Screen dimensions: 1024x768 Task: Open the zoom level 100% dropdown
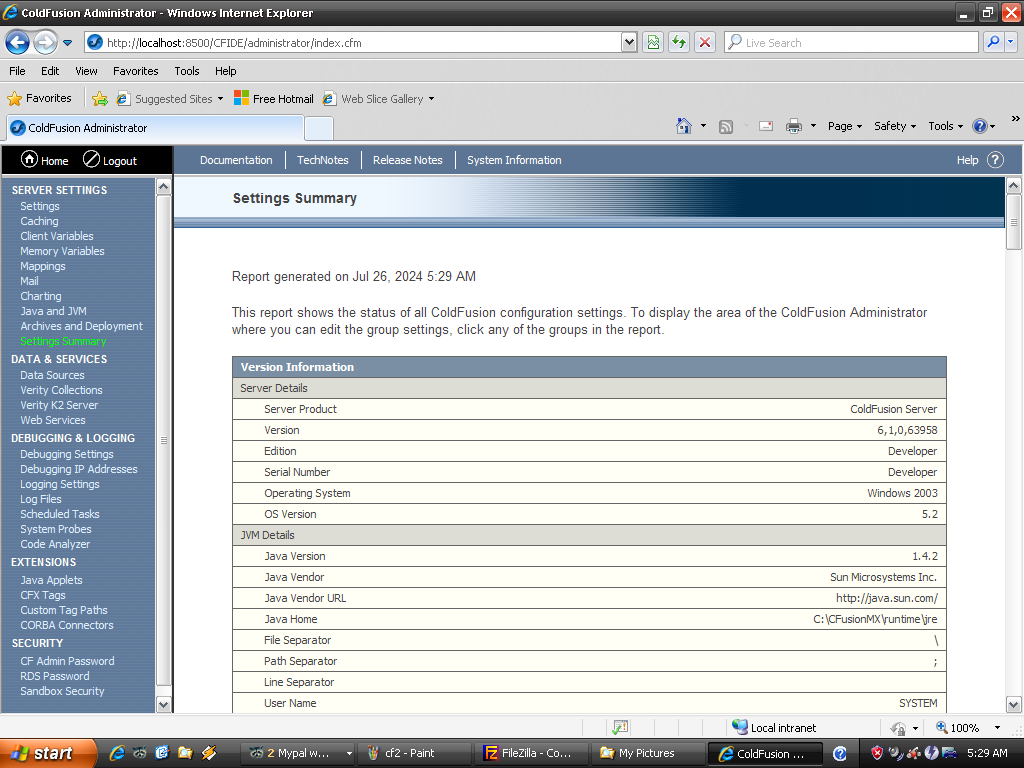(x=997, y=728)
